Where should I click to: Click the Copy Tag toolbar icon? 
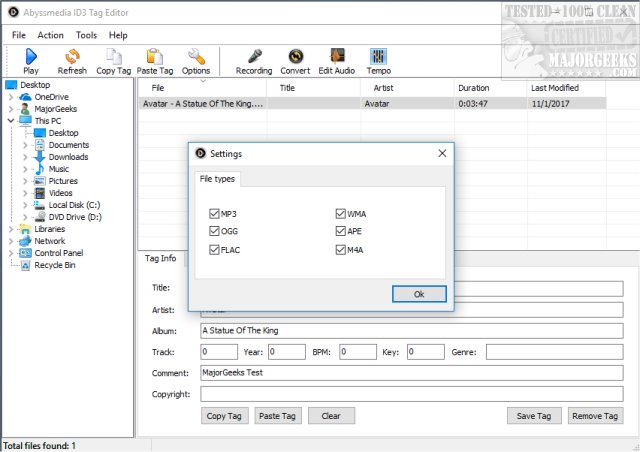(113, 56)
